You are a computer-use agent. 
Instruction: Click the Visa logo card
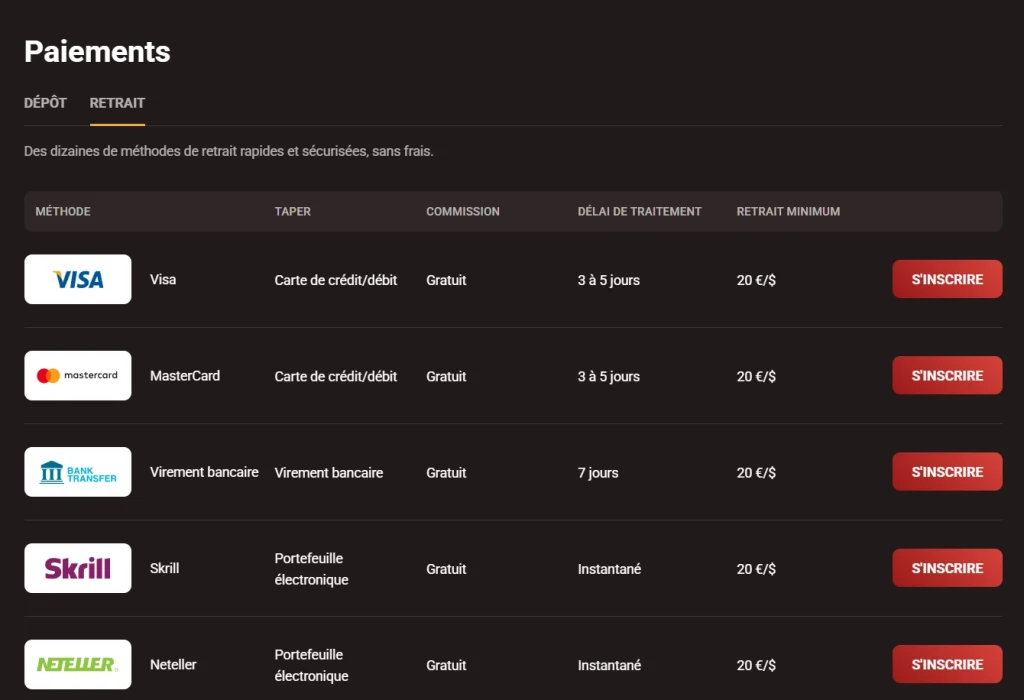pos(78,279)
